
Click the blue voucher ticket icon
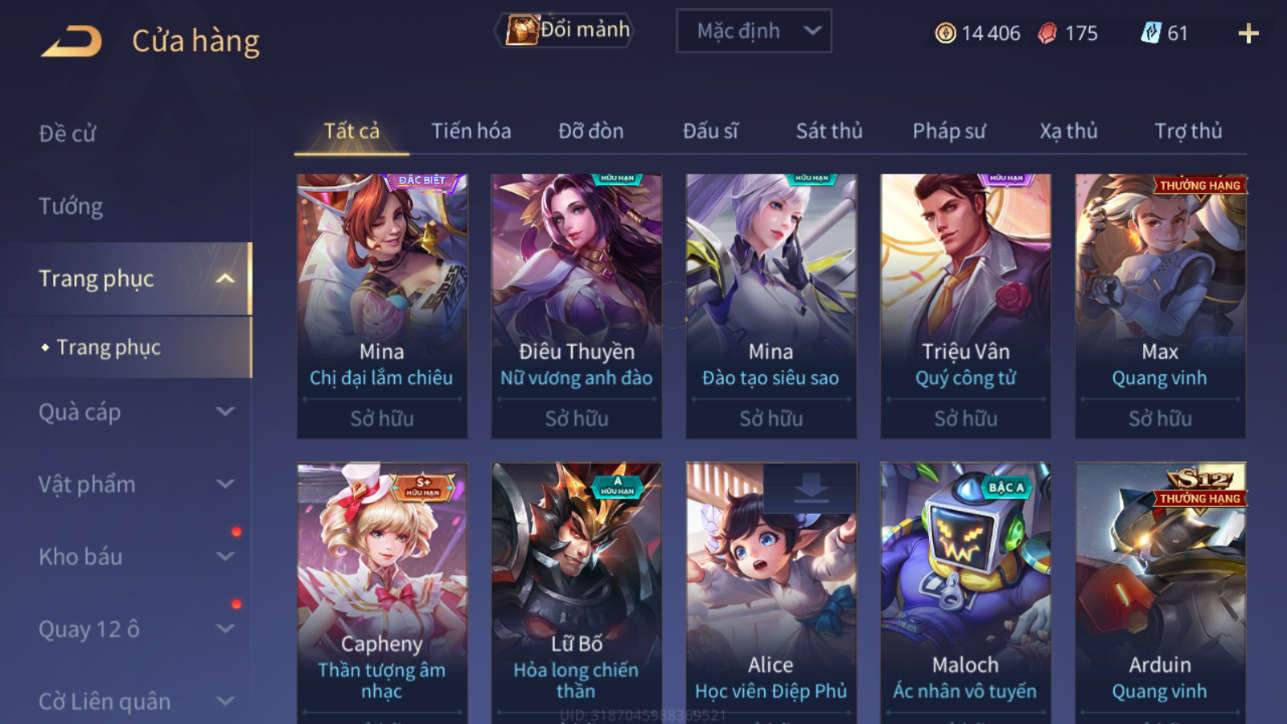click(x=1151, y=33)
